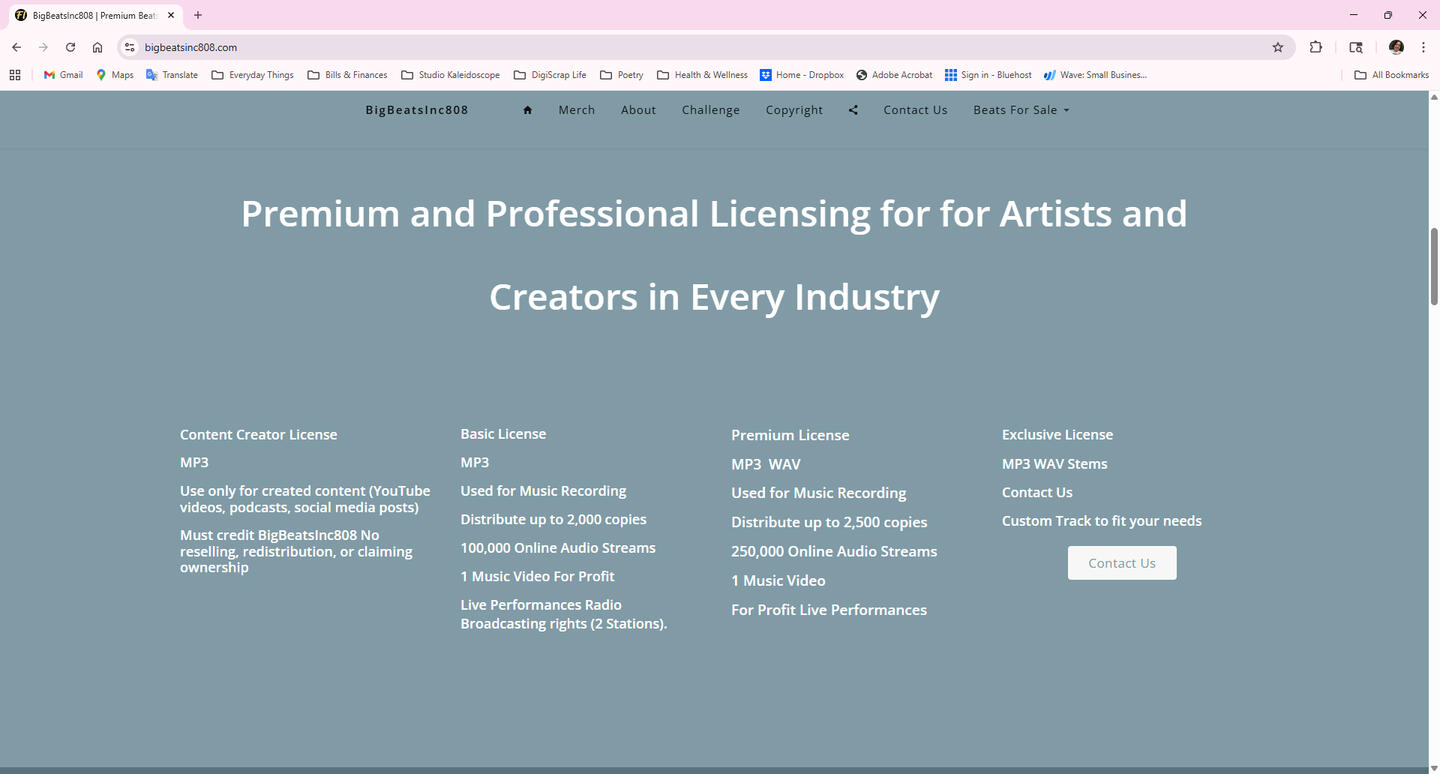
Task: Open Gmail bookmark in bookmarks bar
Action: coord(63,75)
